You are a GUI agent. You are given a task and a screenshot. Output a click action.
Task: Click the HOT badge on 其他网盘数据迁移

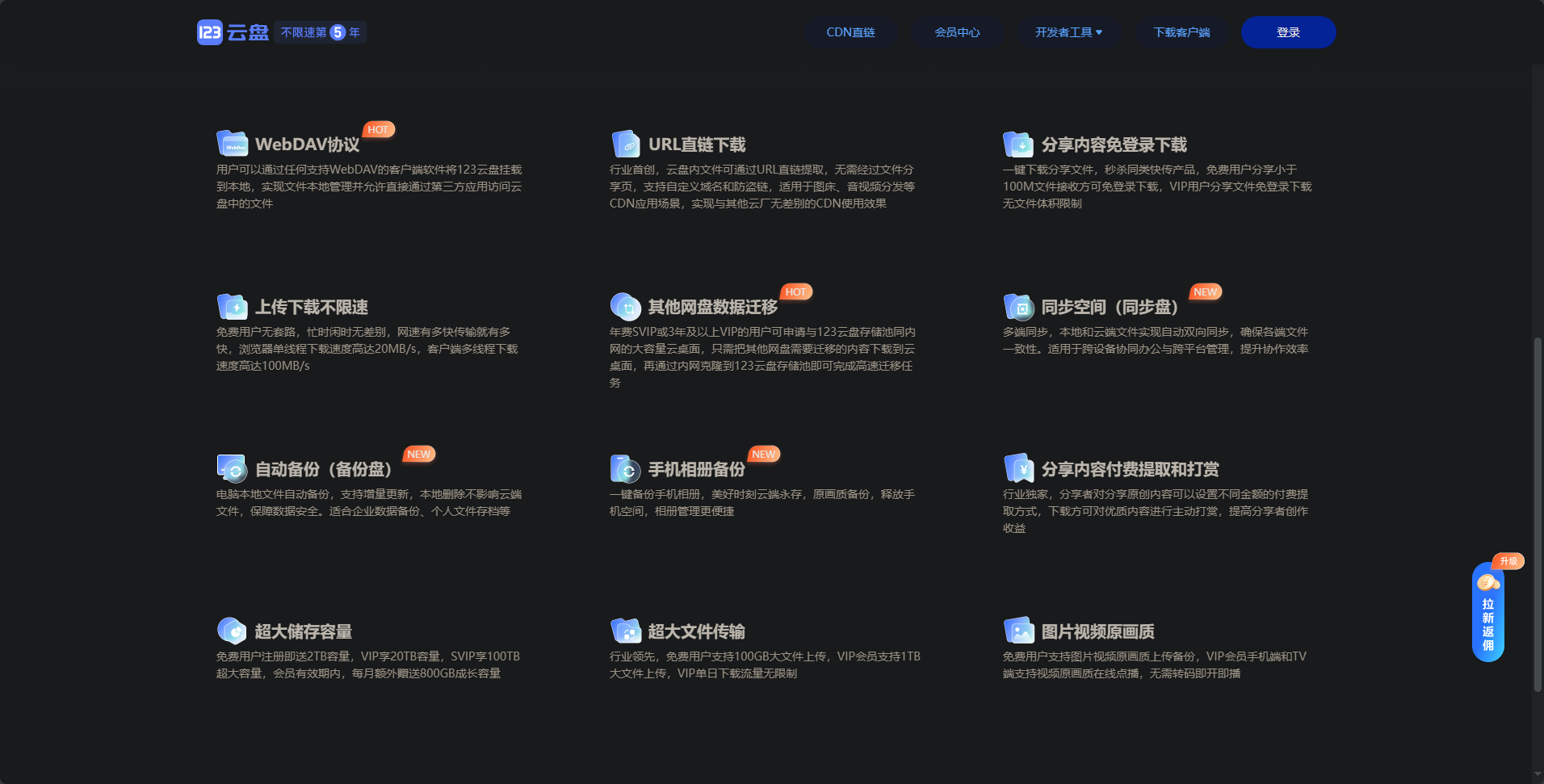point(795,291)
